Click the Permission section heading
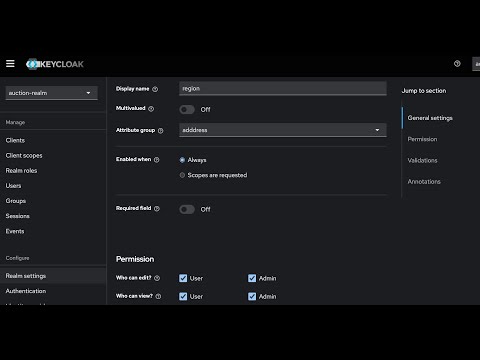Image resolution: width=480 pixels, height=360 pixels. tap(135, 259)
